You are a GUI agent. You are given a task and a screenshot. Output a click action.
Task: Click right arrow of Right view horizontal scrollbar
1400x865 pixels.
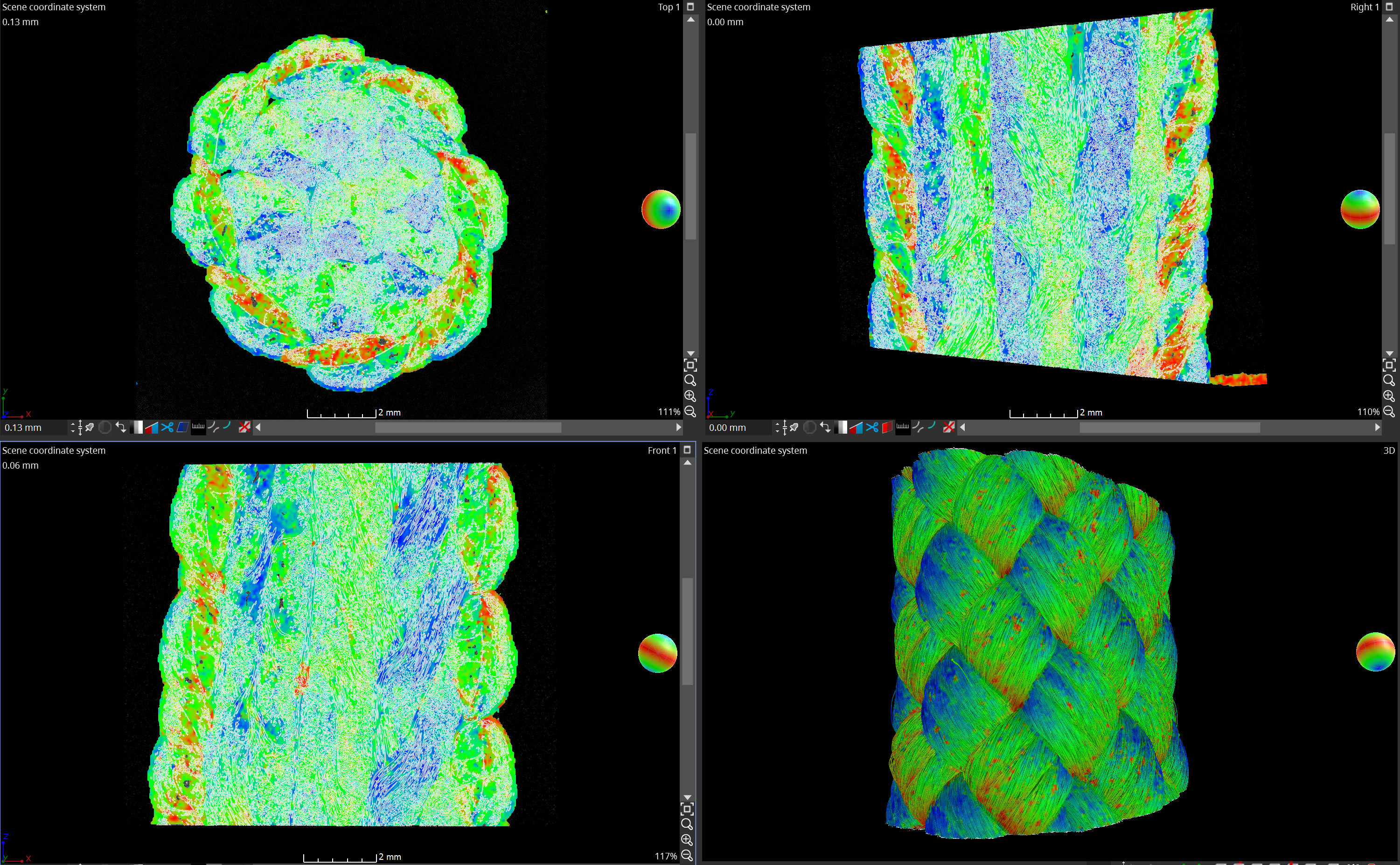click(1378, 427)
